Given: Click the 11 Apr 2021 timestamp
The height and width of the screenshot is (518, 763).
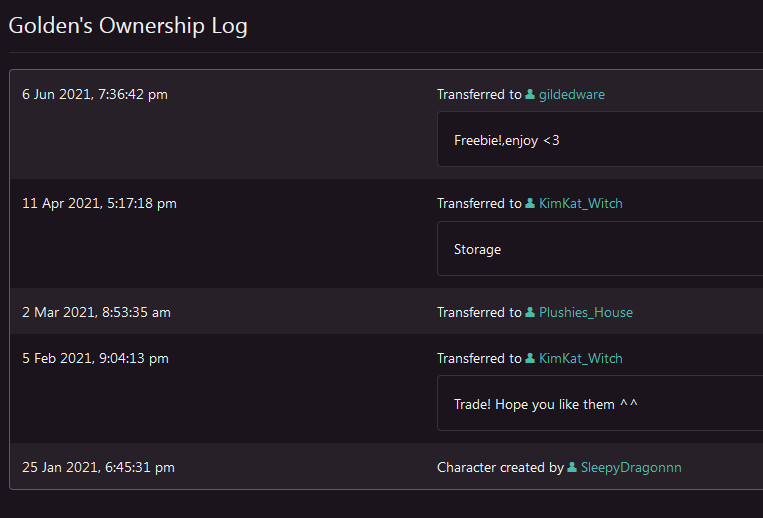Looking at the screenshot, I should pos(99,204).
